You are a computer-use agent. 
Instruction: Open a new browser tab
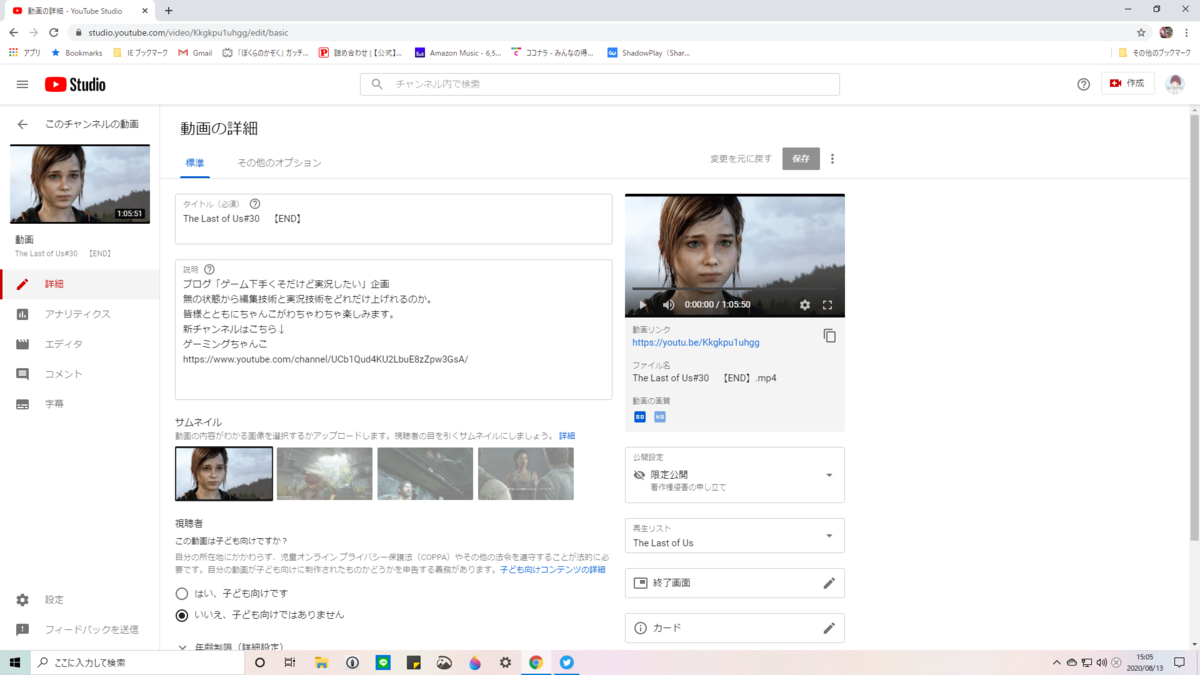coord(168,10)
